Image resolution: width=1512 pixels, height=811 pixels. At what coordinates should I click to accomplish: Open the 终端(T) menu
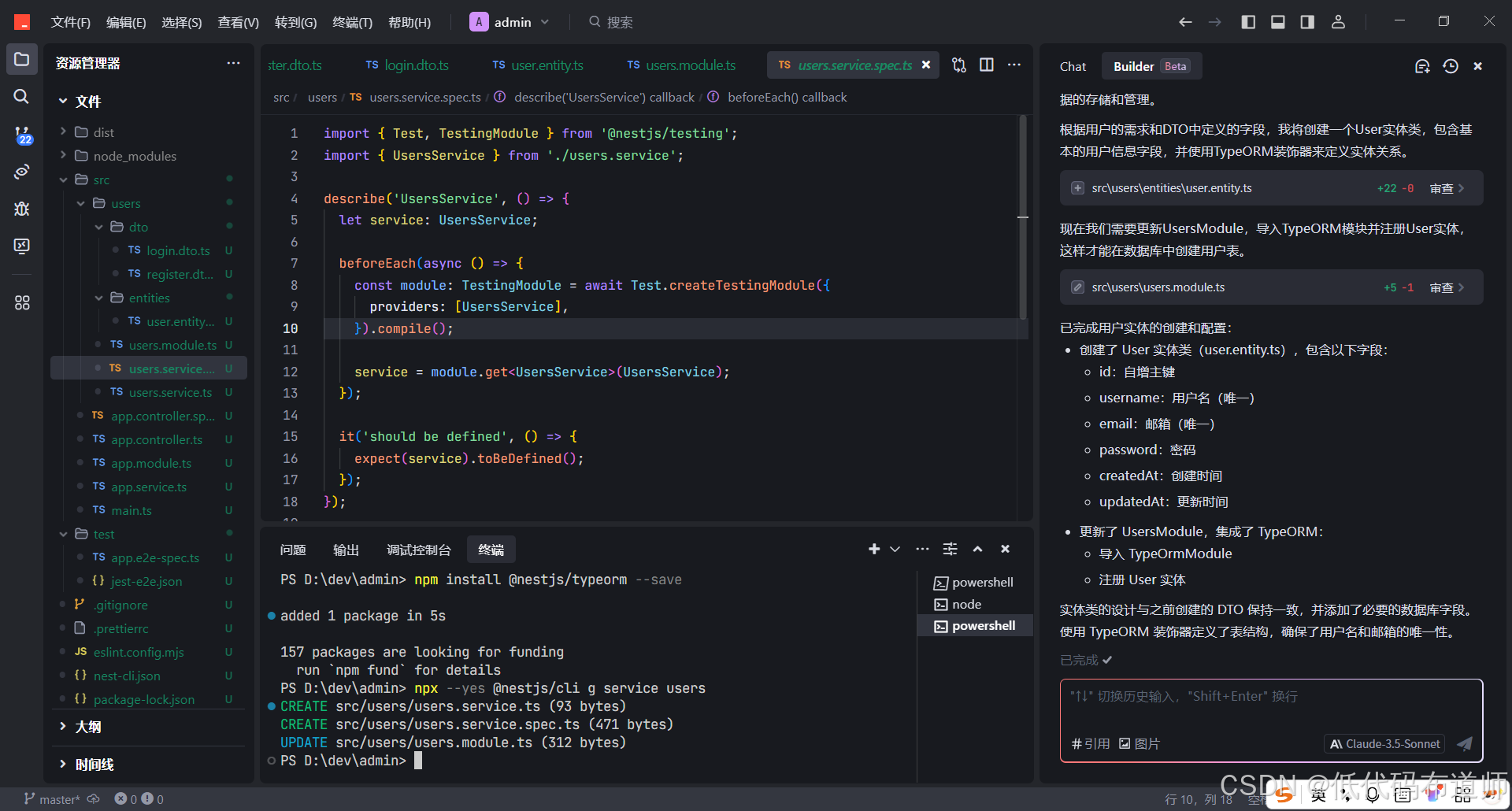(352, 22)
